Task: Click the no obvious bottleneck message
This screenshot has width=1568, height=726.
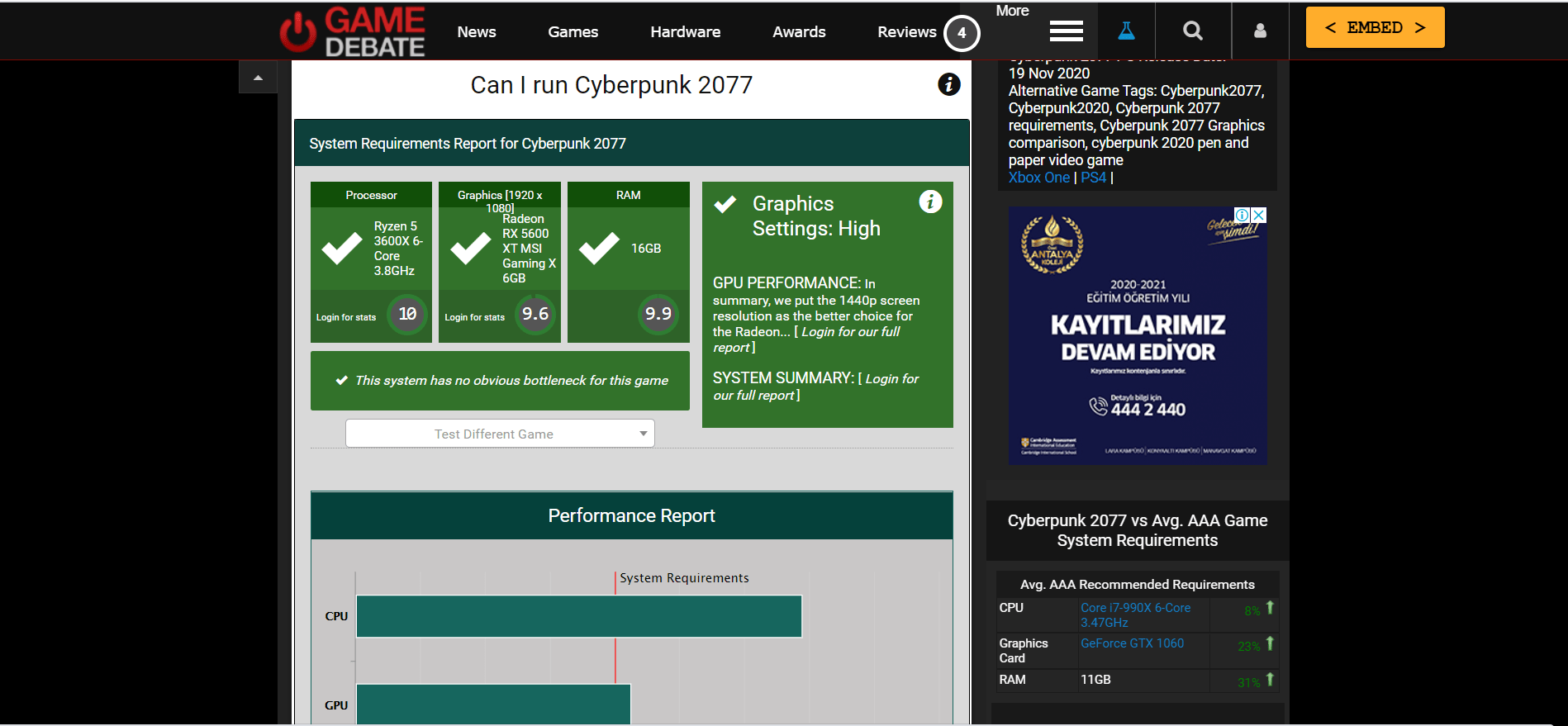Action: tap(500, 381)
